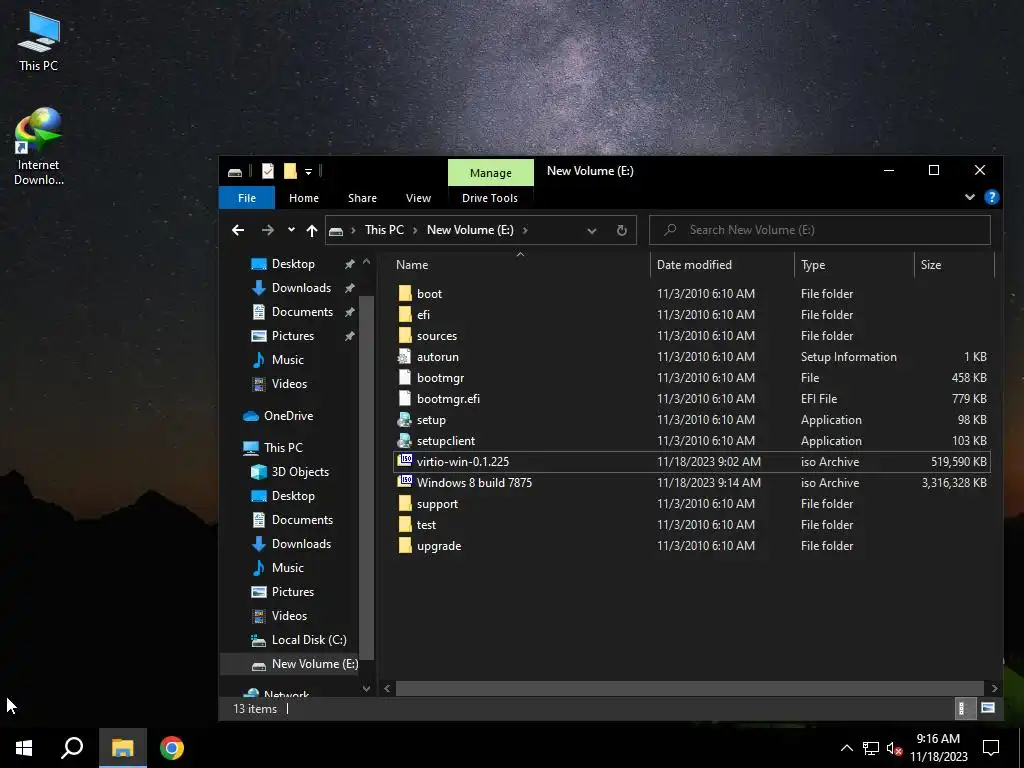Refresh the New Volume (E:) folder
Image resolution: width=1024 pixels, height=768 pixels.
pyautogui.click(x=622, y=230)
